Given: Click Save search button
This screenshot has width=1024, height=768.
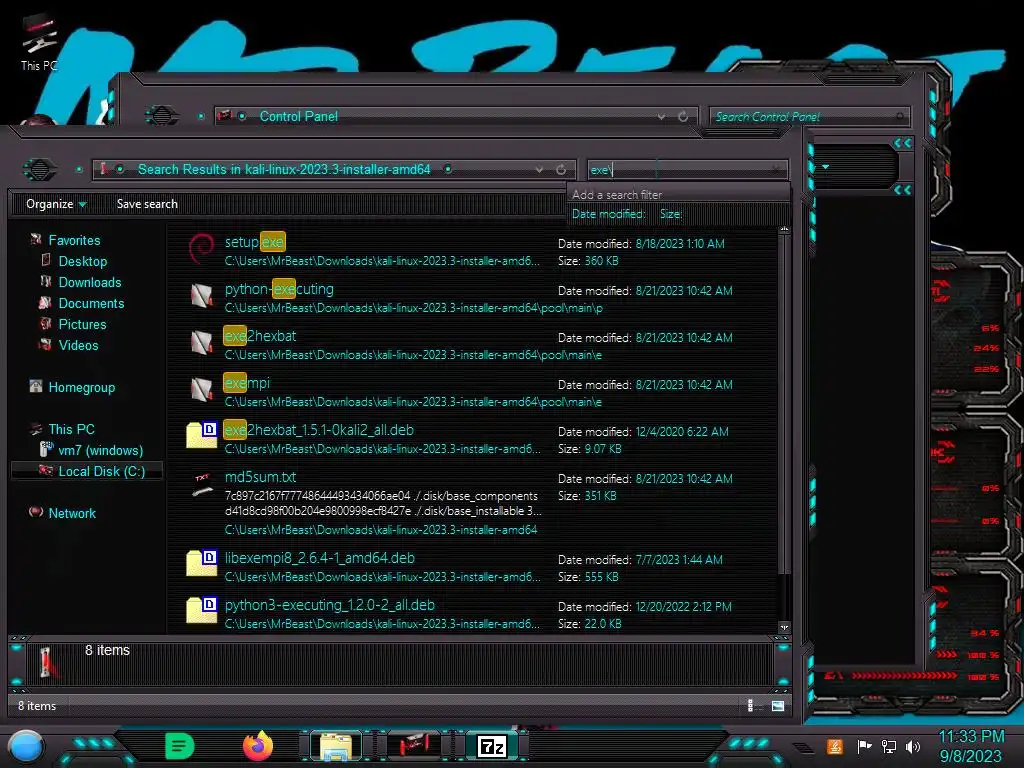Looking at the screenshot, I should point(147,204).
